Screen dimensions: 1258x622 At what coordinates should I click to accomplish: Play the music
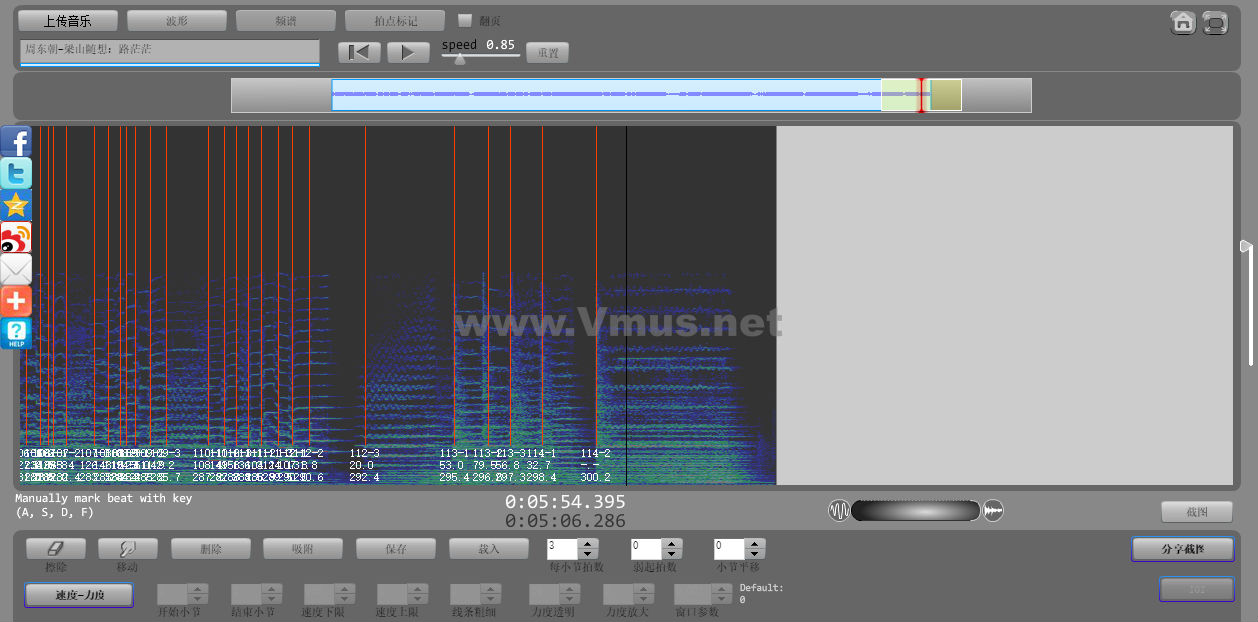(x=408, y=52)
